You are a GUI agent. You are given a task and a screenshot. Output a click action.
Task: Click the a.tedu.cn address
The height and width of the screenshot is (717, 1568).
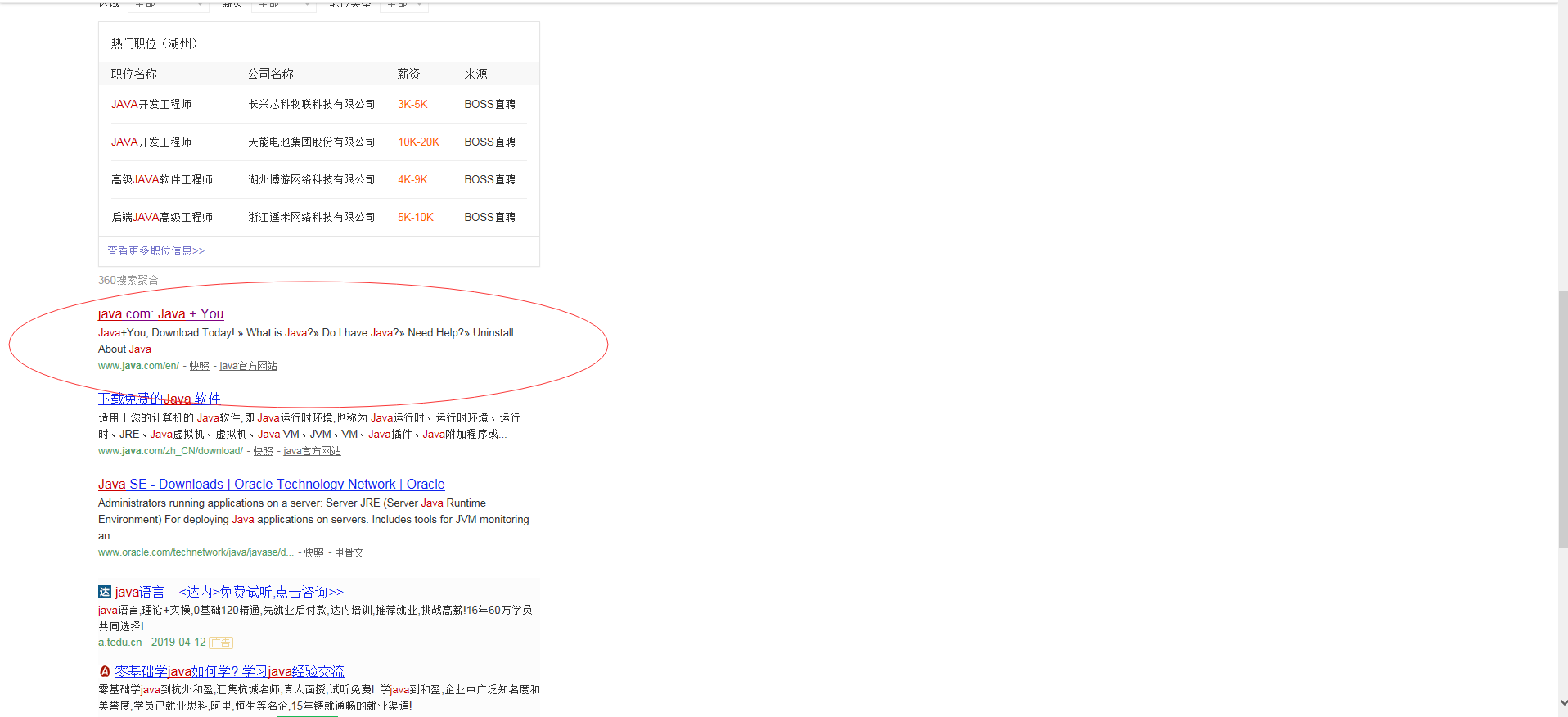[120, 643]
